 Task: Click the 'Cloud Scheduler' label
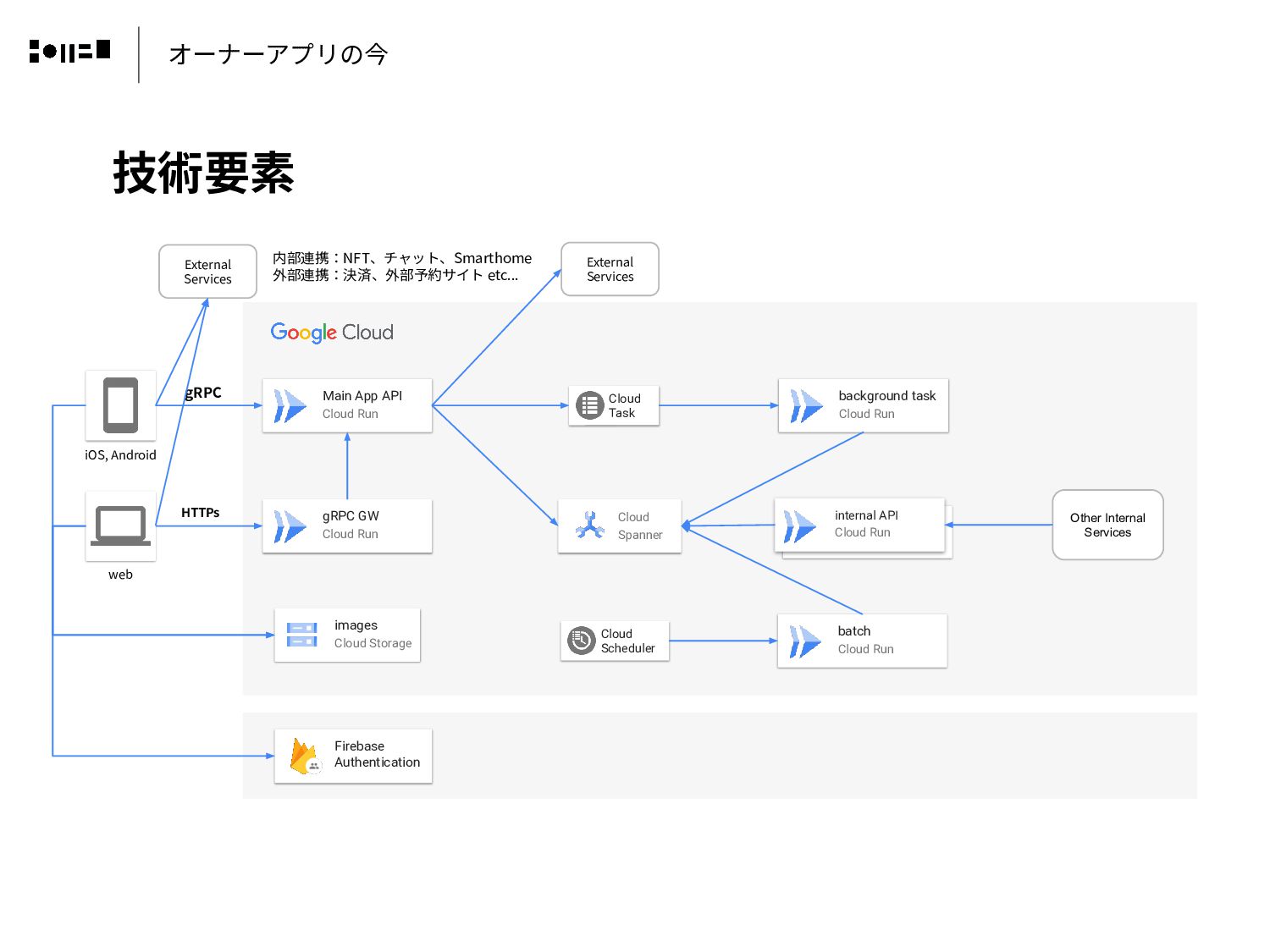627,641
